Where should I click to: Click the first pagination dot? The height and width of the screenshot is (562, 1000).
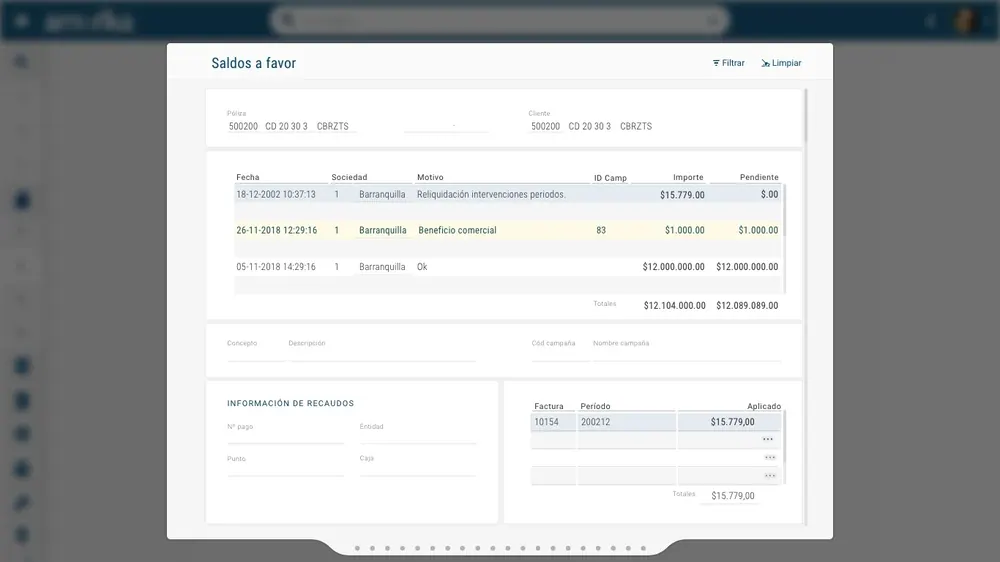coord(357,548)
